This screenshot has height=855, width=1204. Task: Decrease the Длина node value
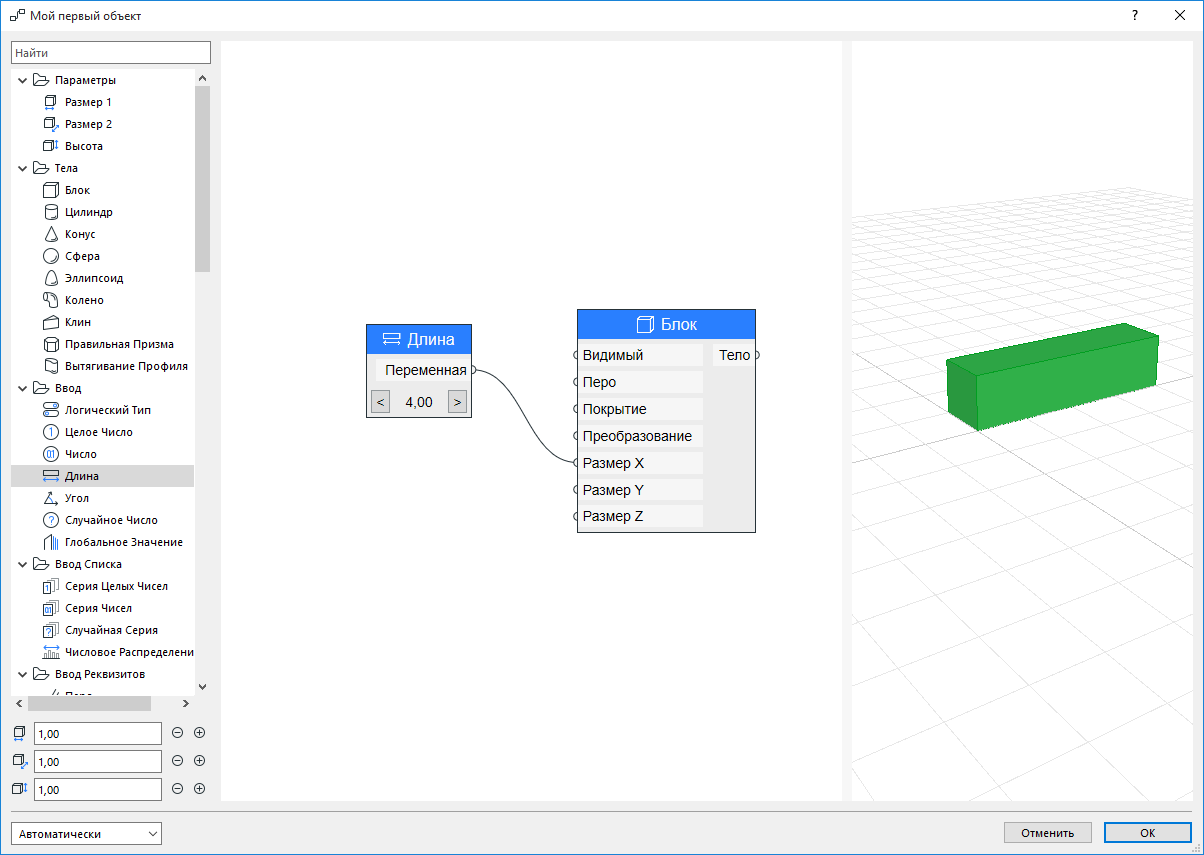[x=380, y=402]
